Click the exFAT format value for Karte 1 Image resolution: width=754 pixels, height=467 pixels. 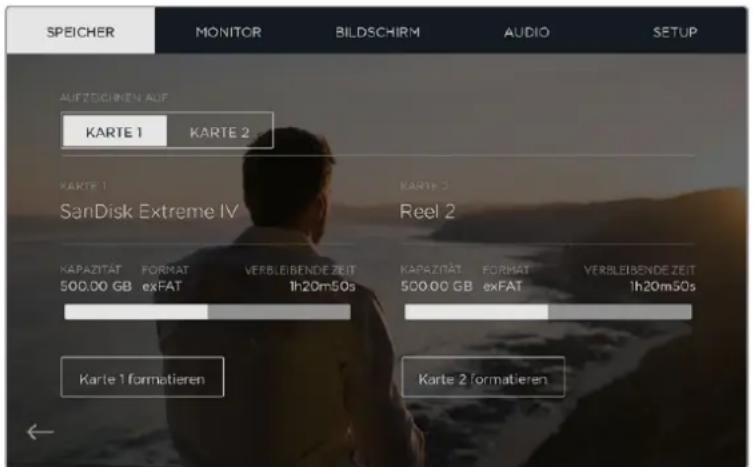(x=162, y=286)
